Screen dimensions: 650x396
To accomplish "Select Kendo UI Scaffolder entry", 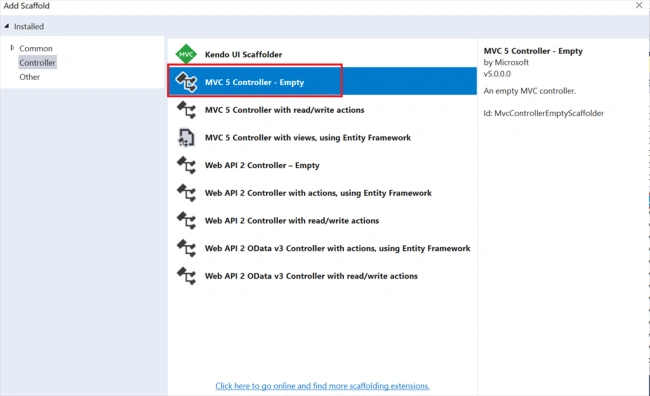I will [x=322, y=54].
